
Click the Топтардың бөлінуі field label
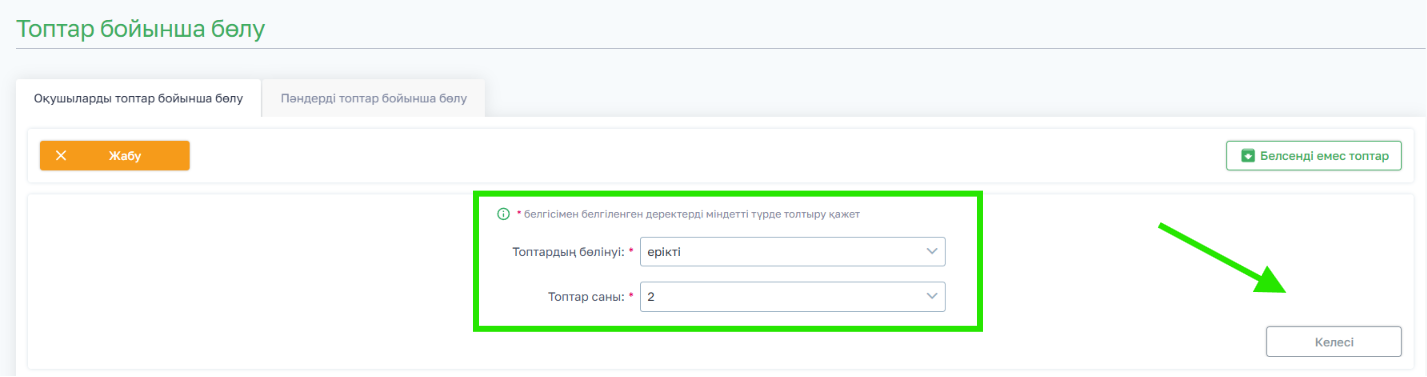pyautogui.click(x=567, y=252)
